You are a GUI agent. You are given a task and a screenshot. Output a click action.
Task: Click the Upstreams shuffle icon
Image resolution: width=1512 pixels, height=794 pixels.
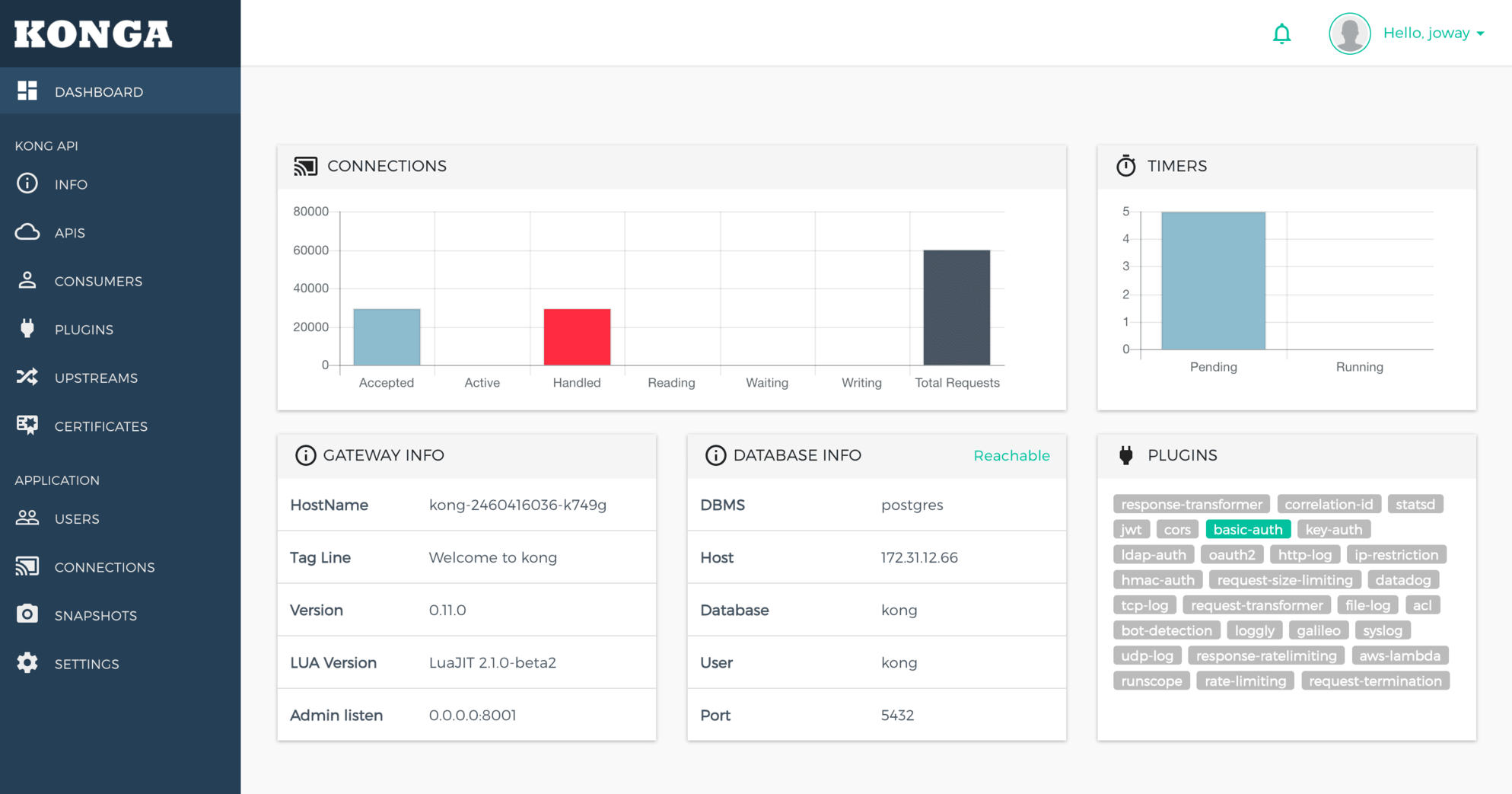point(27,377)
